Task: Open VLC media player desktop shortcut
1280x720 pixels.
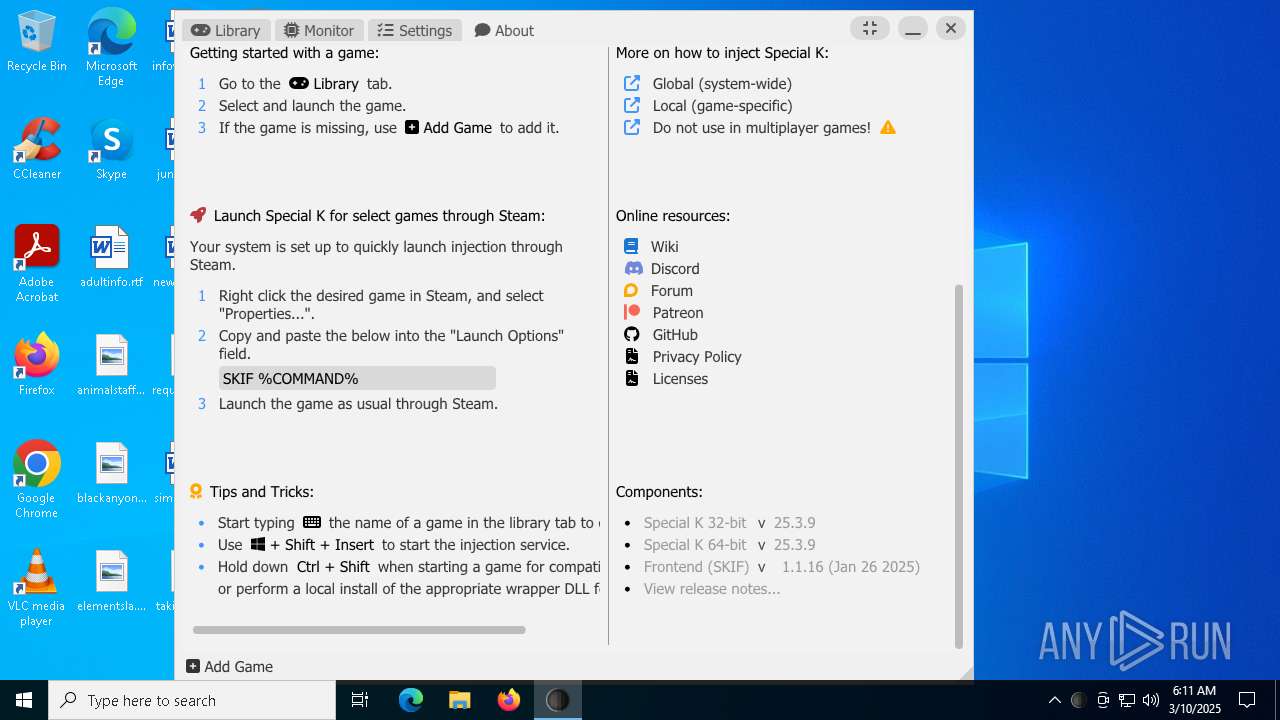Action: point(37,588)
